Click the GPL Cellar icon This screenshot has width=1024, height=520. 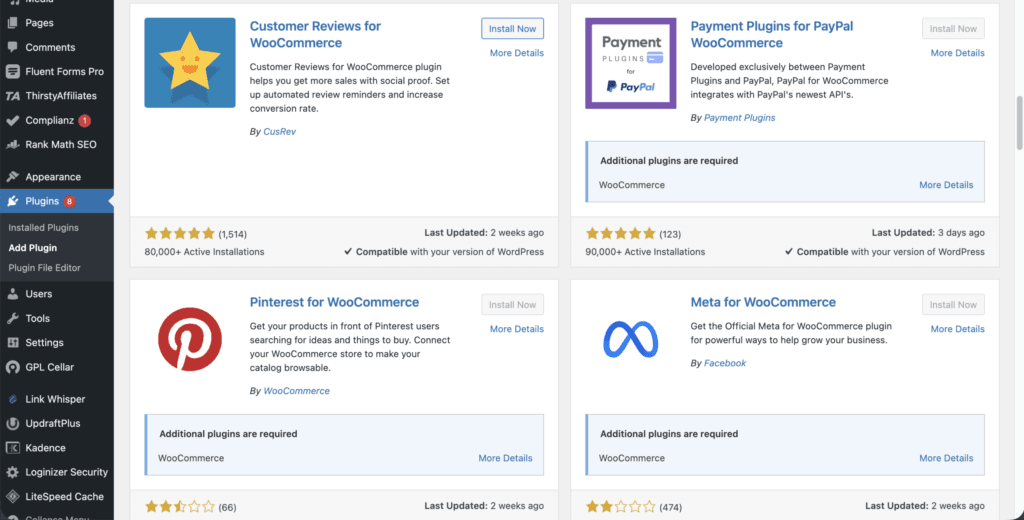[12, 367]
